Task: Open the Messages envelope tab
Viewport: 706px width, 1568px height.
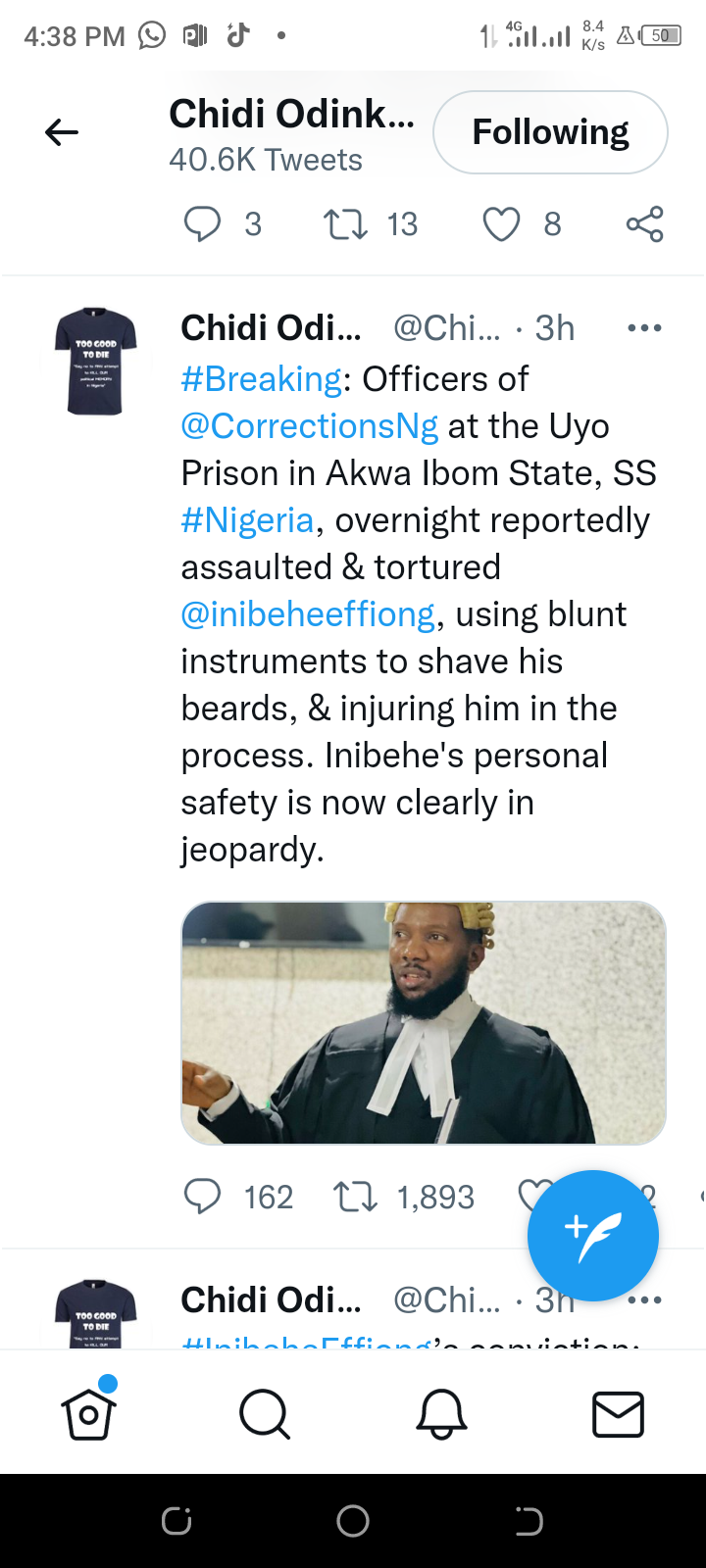Action: [618, 1414]
